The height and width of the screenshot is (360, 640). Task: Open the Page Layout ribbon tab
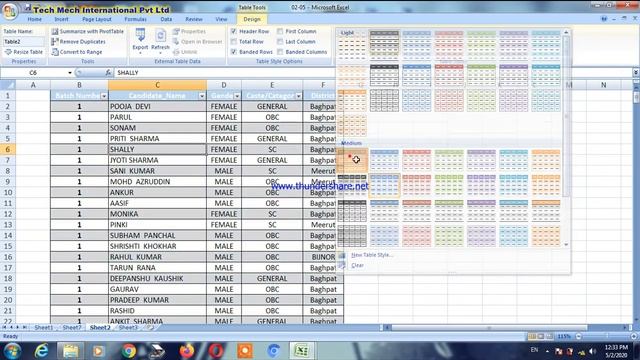point(97,19)
